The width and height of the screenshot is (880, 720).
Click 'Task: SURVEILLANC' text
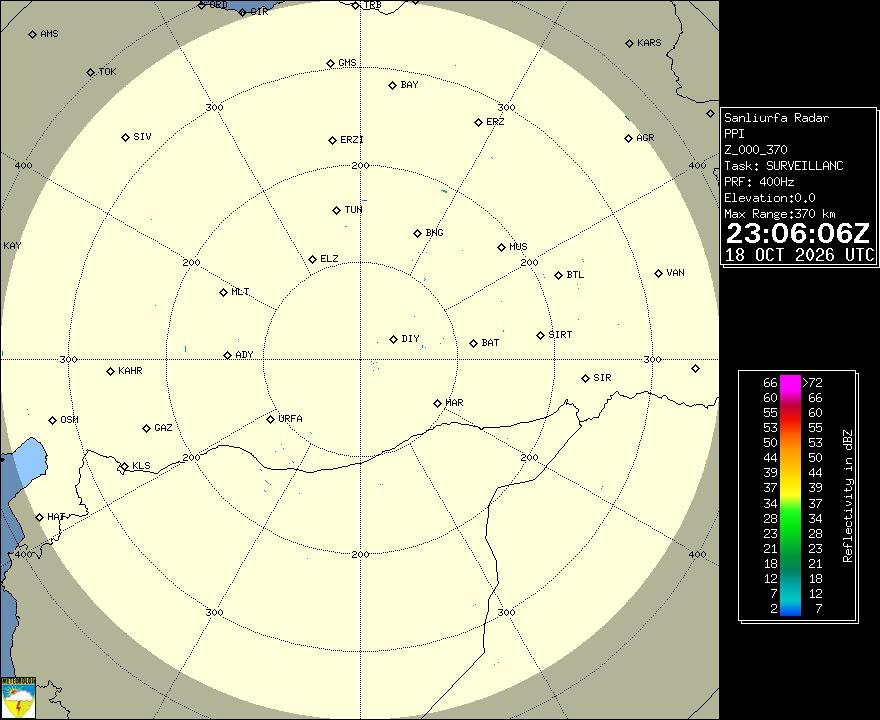click(783, 166)
